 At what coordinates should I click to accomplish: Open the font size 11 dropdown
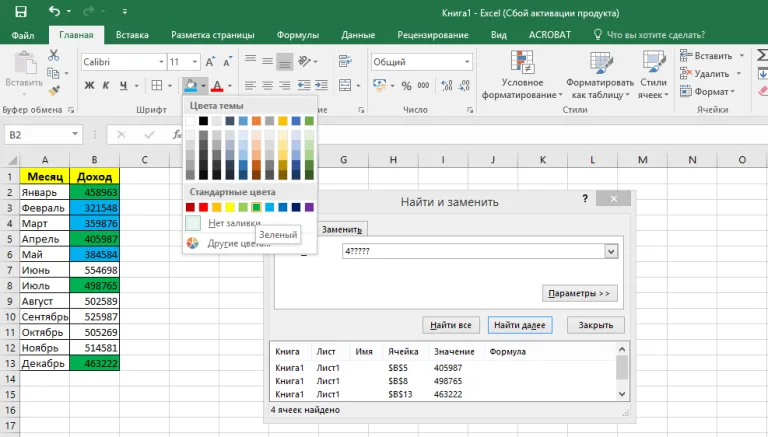[195, 62]
